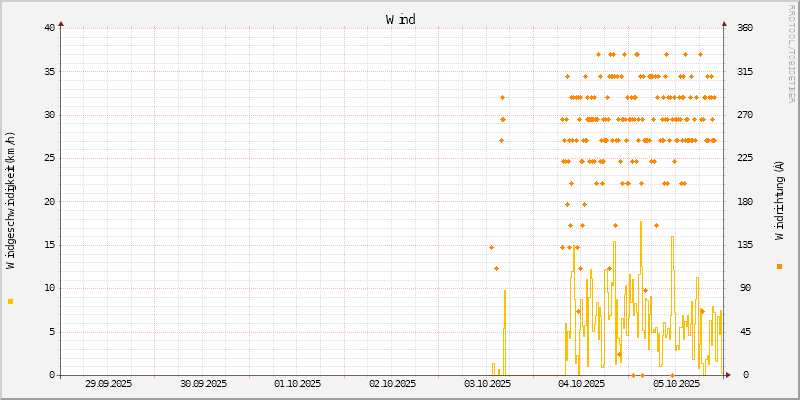The height and width of the screenshot is (400, 800).
Task: Click the arrow atop the left axis
Action: point(61,22)
